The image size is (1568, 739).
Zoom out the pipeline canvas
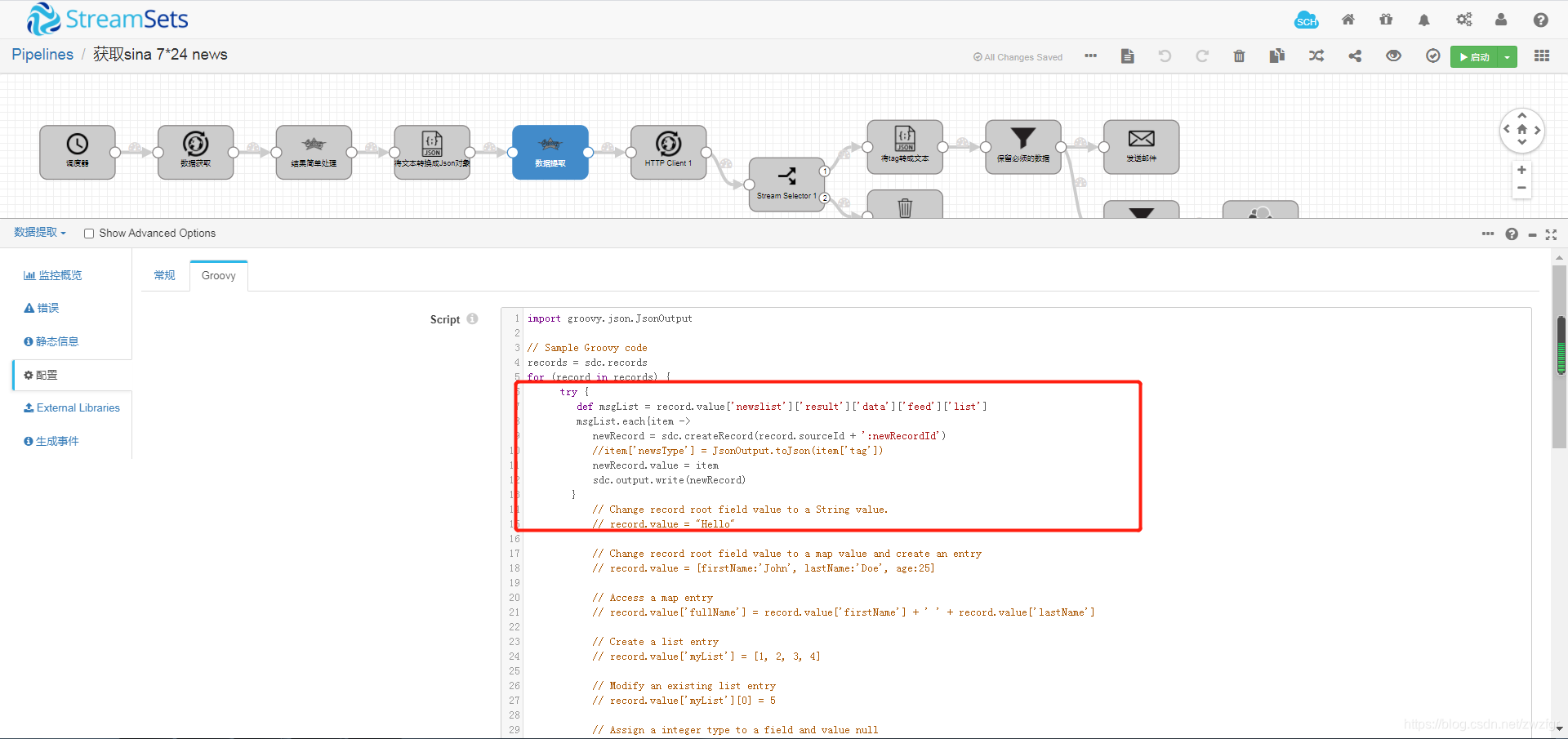click(1521, 188)
